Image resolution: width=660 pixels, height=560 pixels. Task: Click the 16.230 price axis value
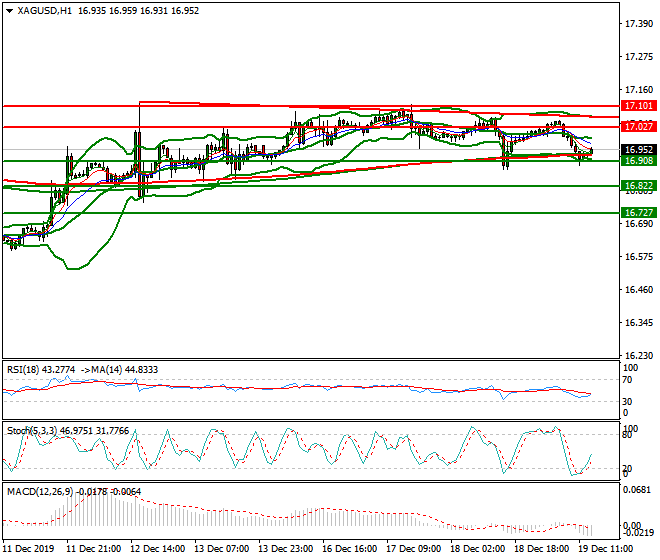pyautogui.click(x=639, y=356)
